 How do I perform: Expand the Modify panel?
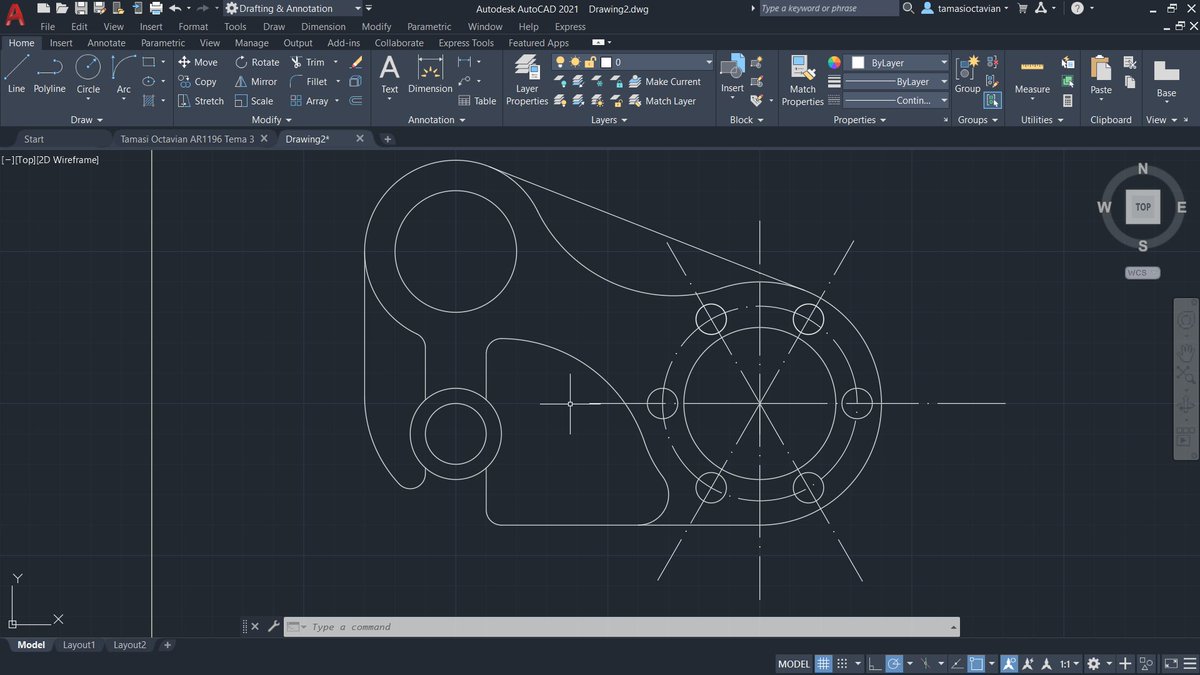tap(271, 120)
